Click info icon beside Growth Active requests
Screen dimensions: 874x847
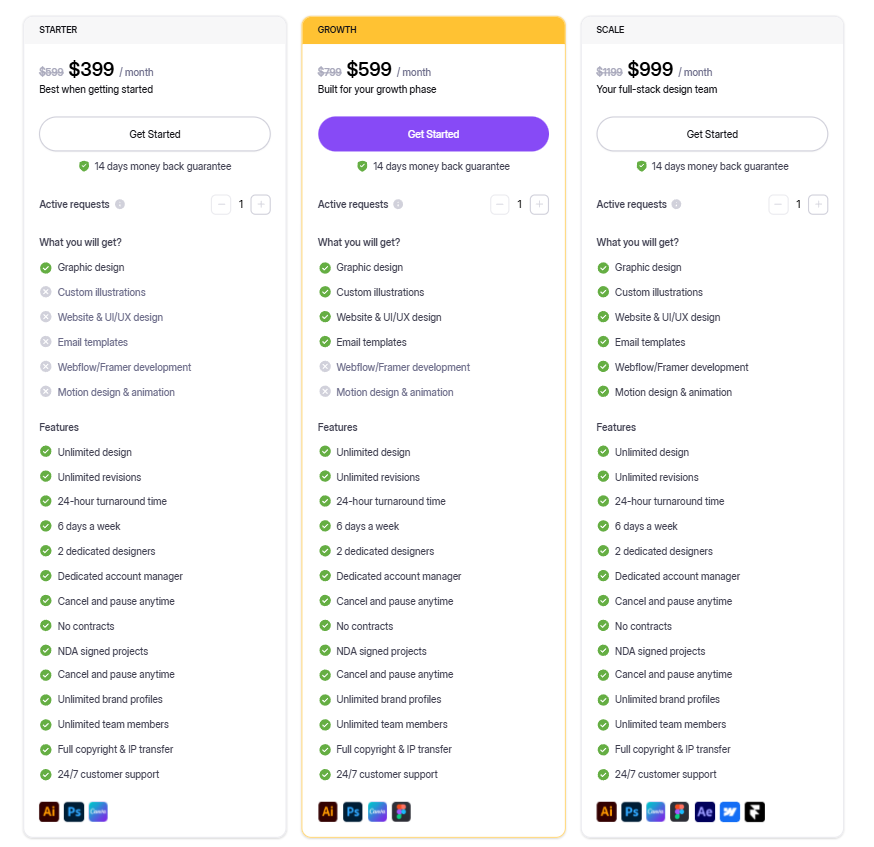coord(398,205)
